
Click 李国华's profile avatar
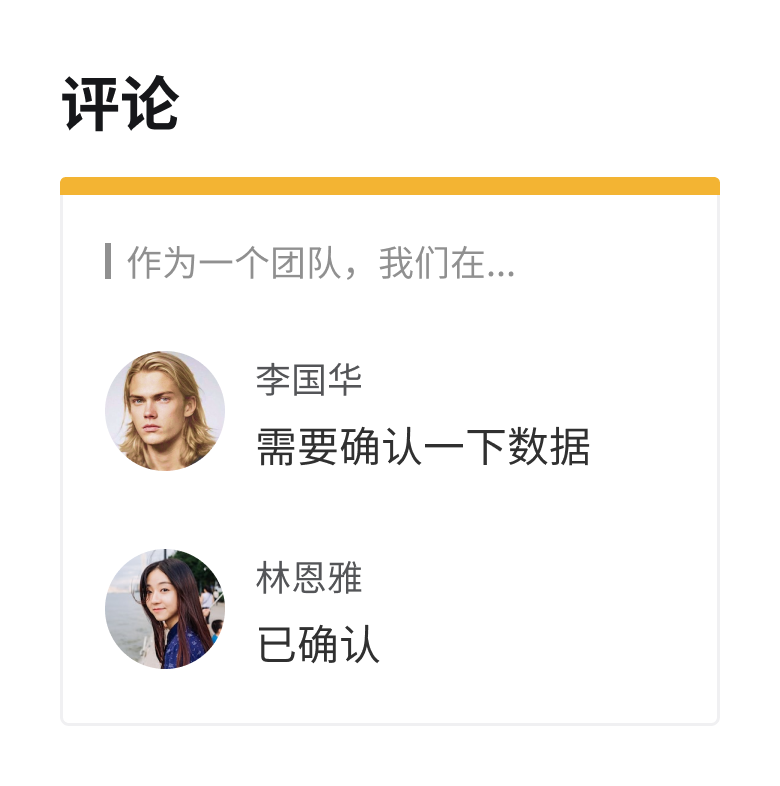point(165,411)
